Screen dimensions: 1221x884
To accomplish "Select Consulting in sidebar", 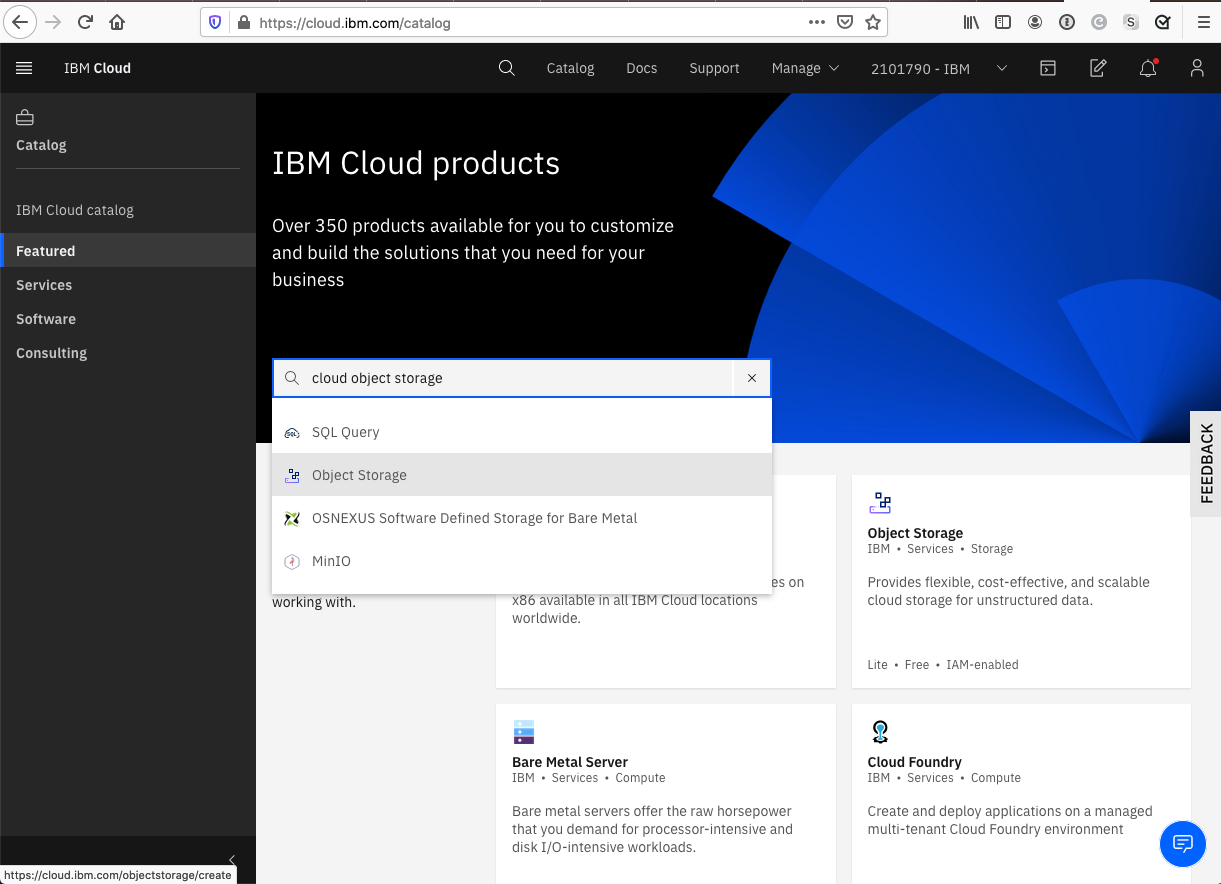I will (x=128, y=353).
